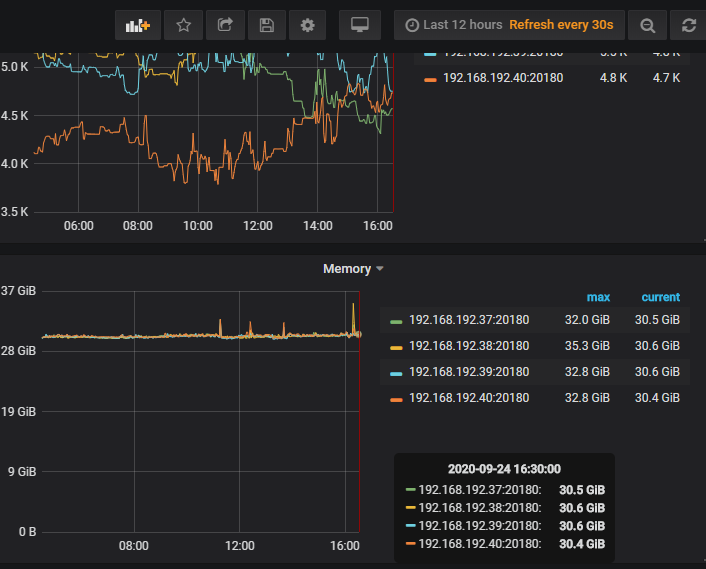Image resolution: width=706 pixels, height=569 pixels.
Task: Zoom out the time range
Action: (648, 25)
